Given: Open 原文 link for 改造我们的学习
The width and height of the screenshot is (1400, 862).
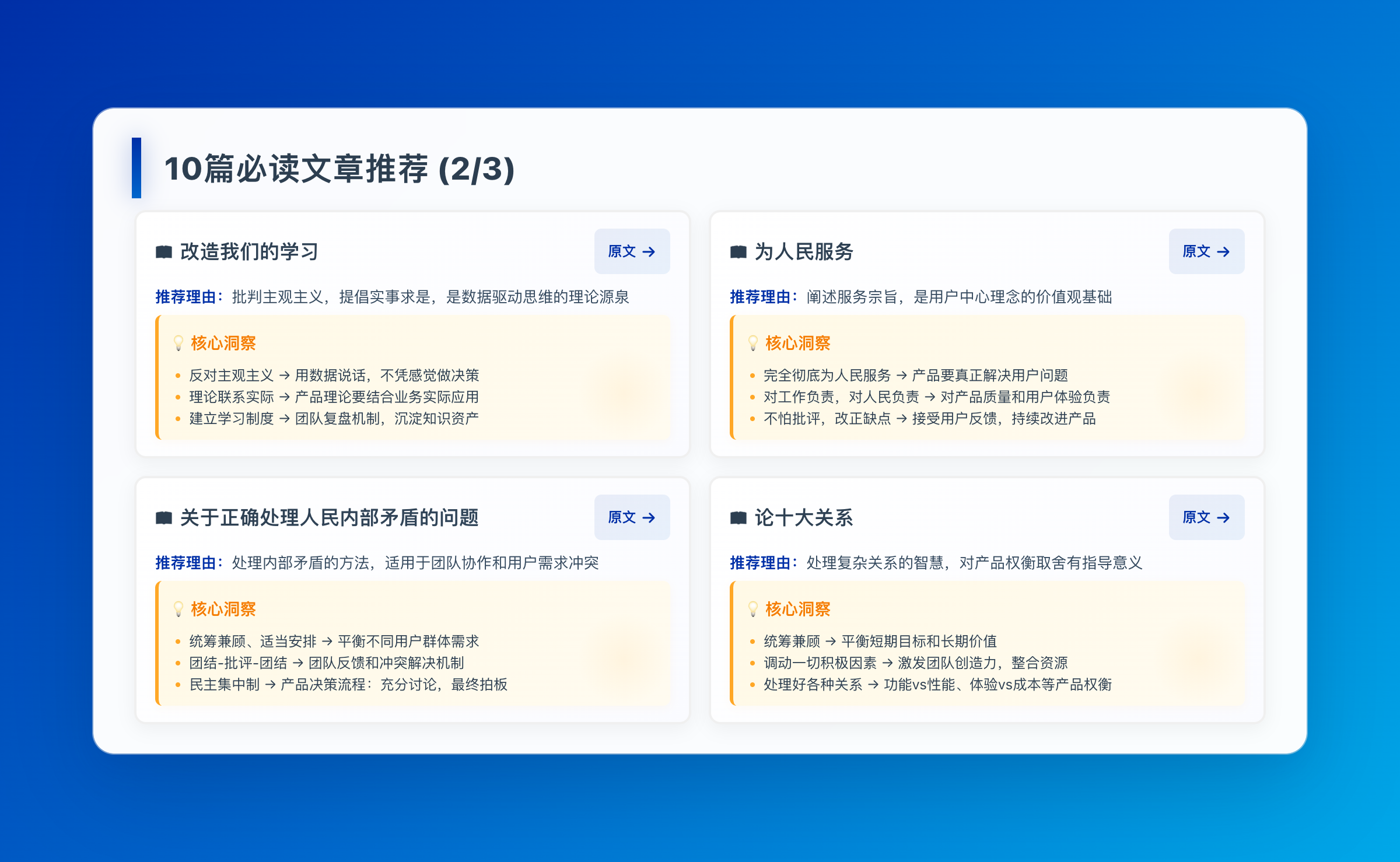Looking at the screenshot, I should pos(632,251).
